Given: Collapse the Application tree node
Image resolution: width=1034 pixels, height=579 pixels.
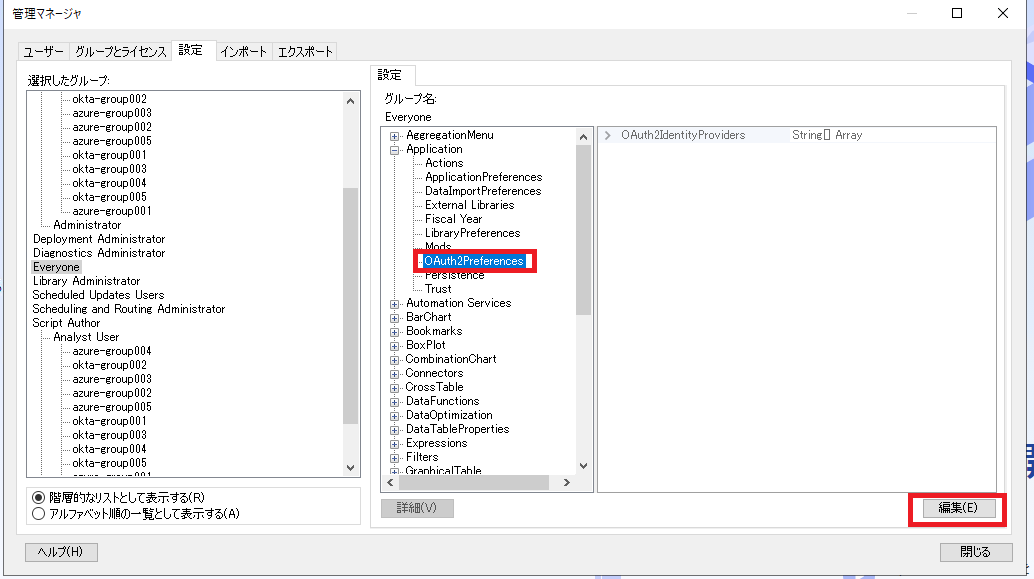Looking at the screenshot, I should pyautogui.click(x=395, y=149).
